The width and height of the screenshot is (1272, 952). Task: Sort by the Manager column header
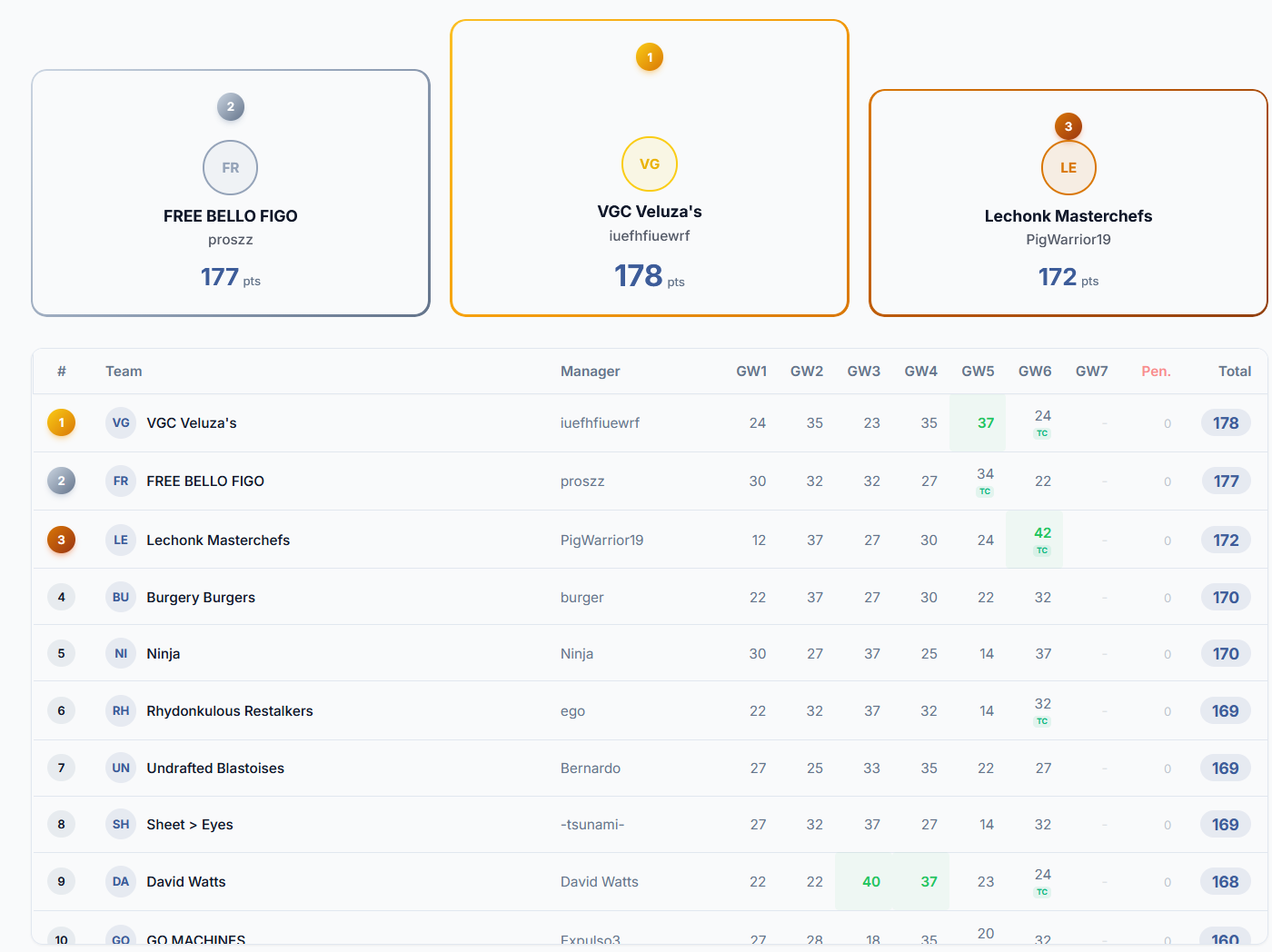(591, 372)
